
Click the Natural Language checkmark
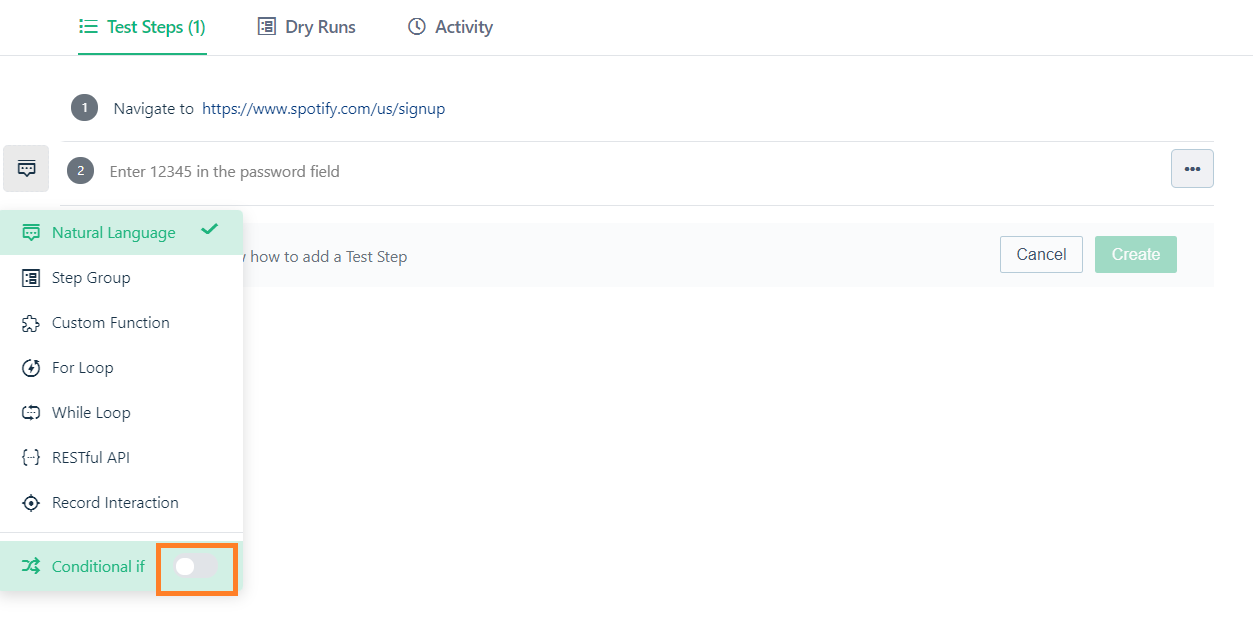click(209, 229)
